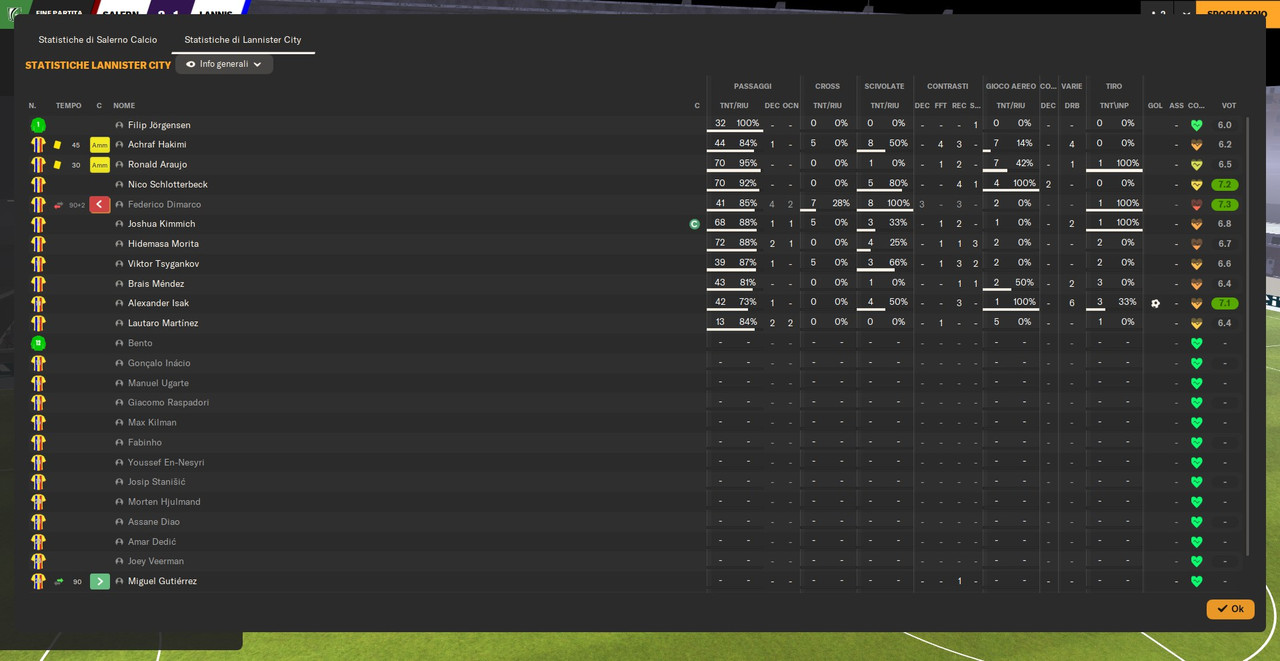1280x661 pixels.
Task: Open the Info generali view dropdown
Action: pos(224,64)
